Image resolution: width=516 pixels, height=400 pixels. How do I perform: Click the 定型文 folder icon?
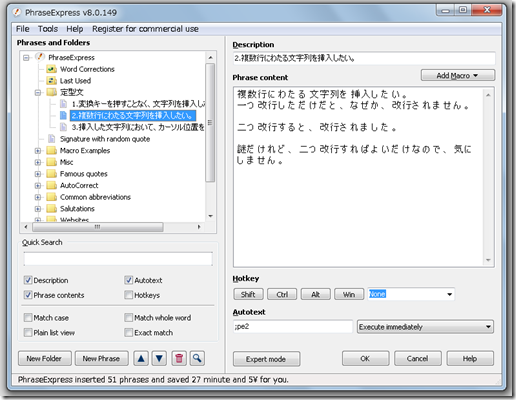coord(51,92)
